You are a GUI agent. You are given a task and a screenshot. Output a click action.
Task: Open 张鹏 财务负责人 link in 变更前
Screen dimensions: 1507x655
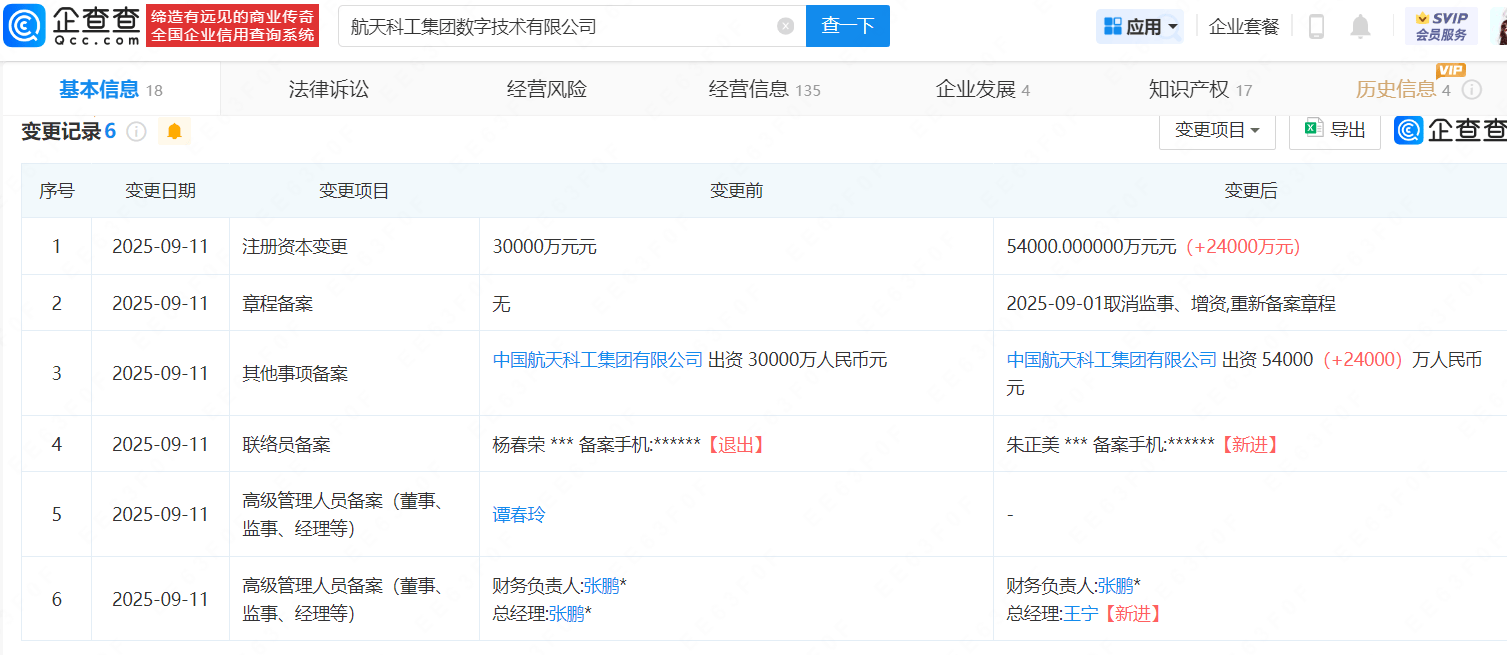[x=601, y=585]
